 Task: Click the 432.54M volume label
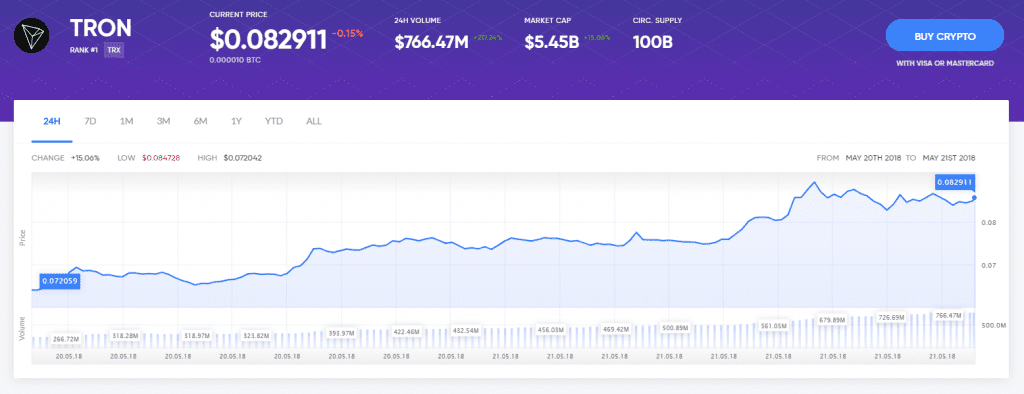coord(466,331)
